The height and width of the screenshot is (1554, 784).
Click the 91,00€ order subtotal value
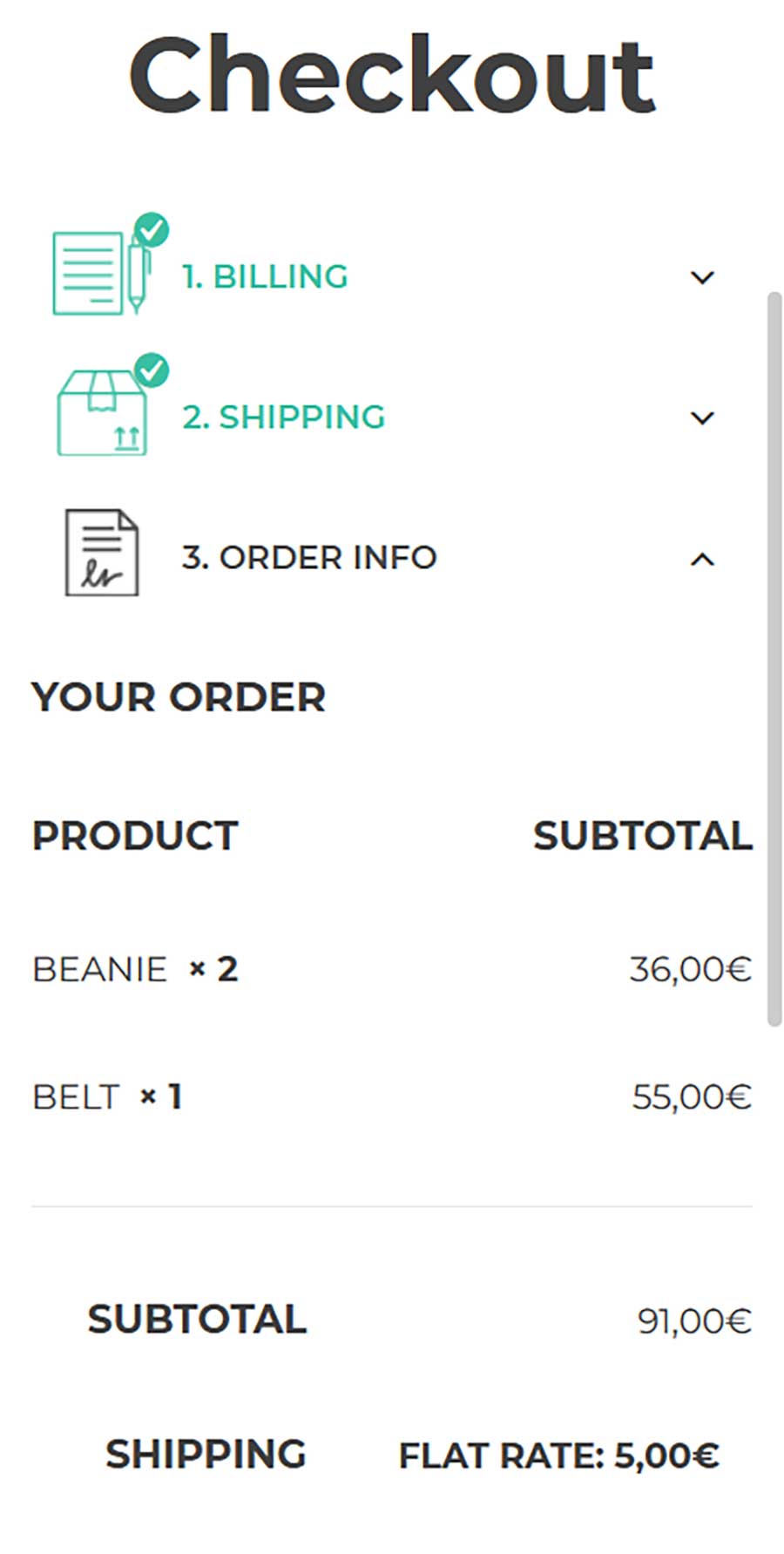[693, 1321]
